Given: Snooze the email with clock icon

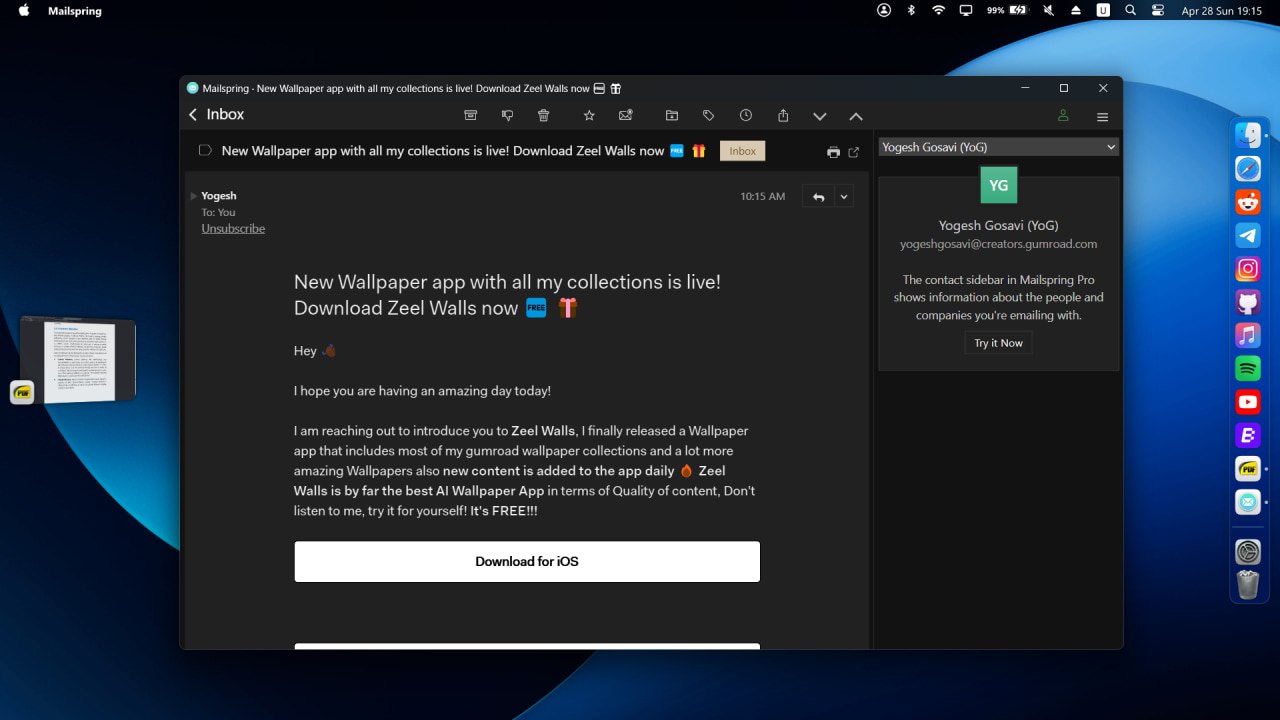Looking at the screenshot, I should pyautogui.click(x=746, y=116).
